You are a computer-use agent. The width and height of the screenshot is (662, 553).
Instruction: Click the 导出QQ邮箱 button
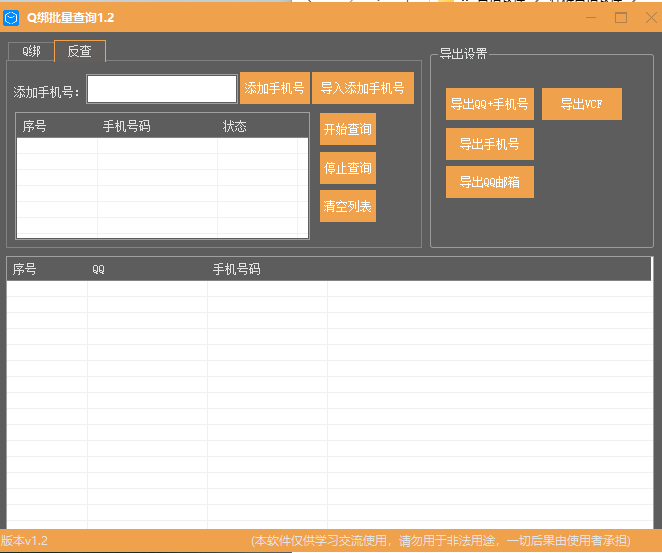tap(489, 182)
